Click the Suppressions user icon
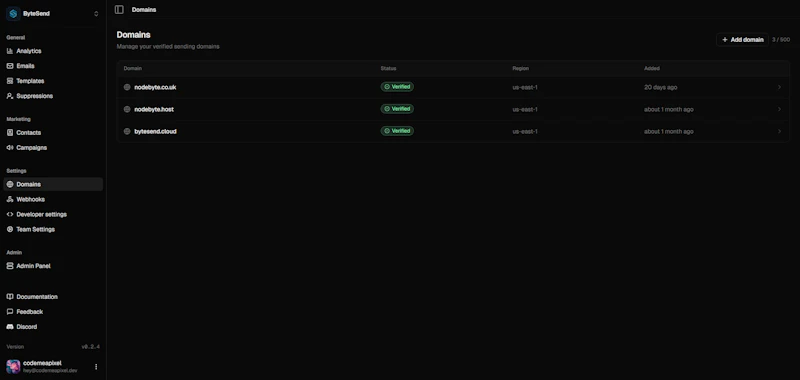This screenshot has width=800, height=380. coord(10,96)
